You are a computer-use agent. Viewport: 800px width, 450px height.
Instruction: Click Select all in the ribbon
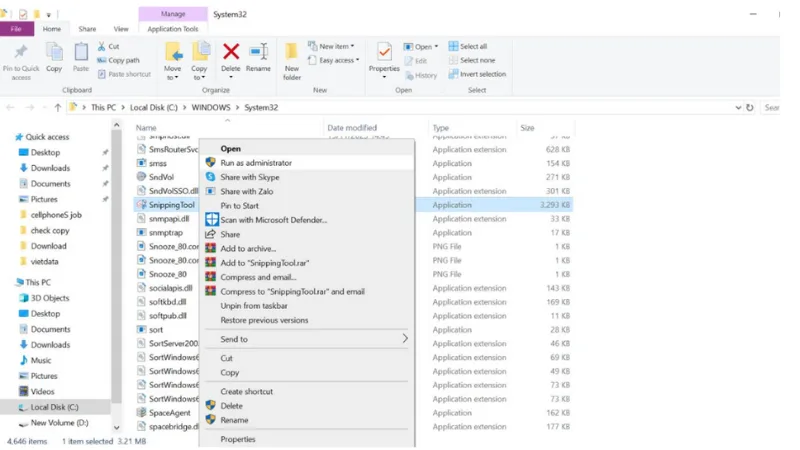point(473,46)
